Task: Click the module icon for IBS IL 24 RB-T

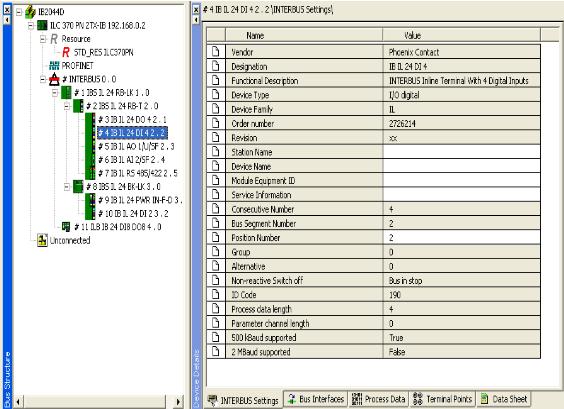Action: pyautogui.click(x=78, y=106)
